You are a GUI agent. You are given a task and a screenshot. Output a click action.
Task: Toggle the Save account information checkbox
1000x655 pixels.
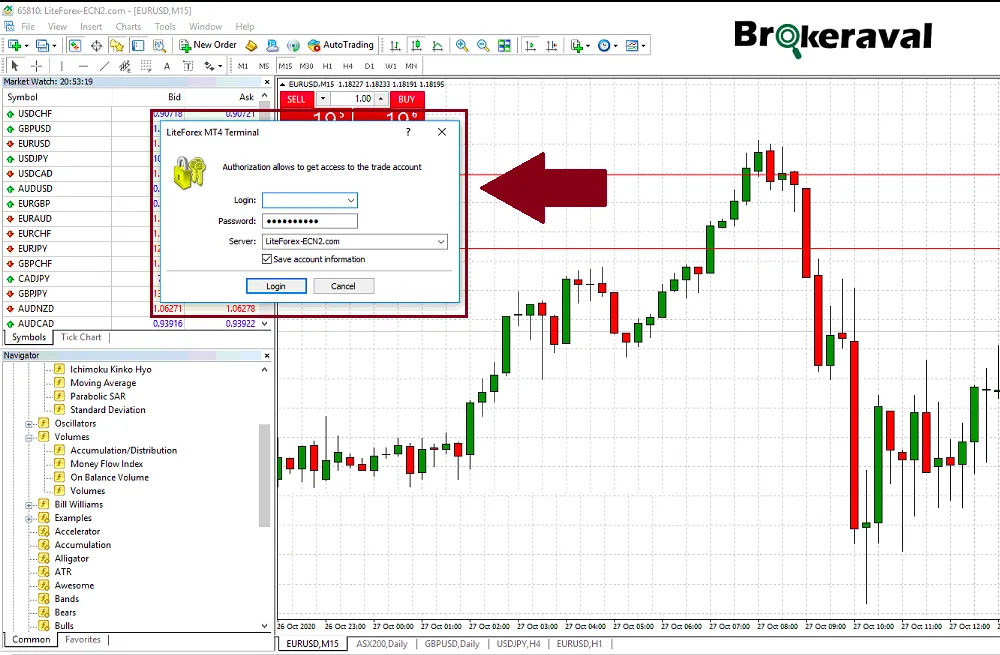click(x=267, y=259)
